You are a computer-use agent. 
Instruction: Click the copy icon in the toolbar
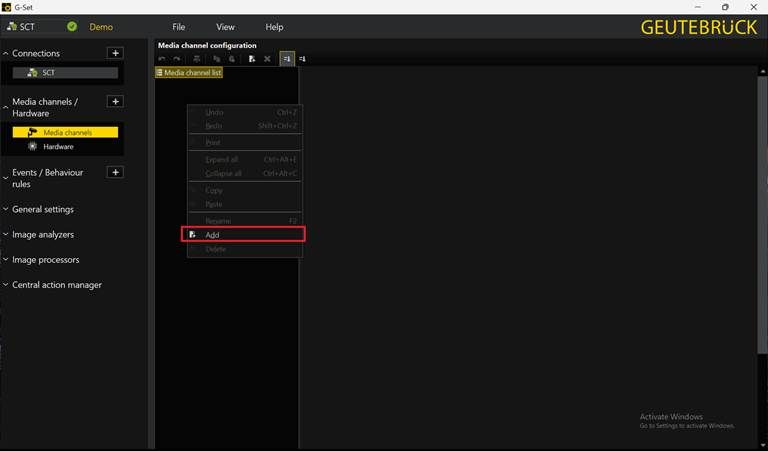pyautogui.click(x=216, y=59)
